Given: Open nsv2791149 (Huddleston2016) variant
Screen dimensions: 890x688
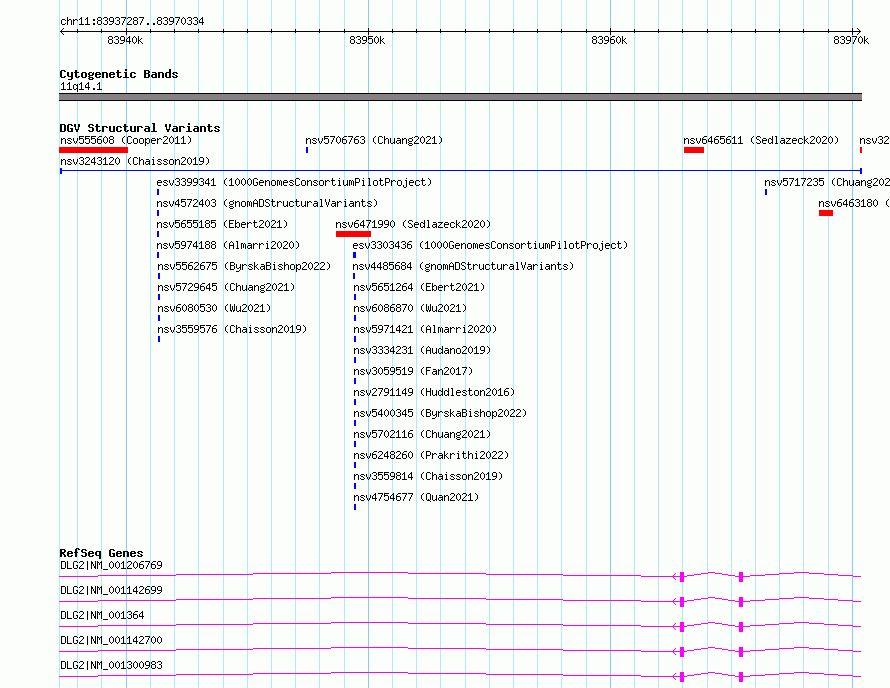Looking at the screenshot, I should pos(434,392).
